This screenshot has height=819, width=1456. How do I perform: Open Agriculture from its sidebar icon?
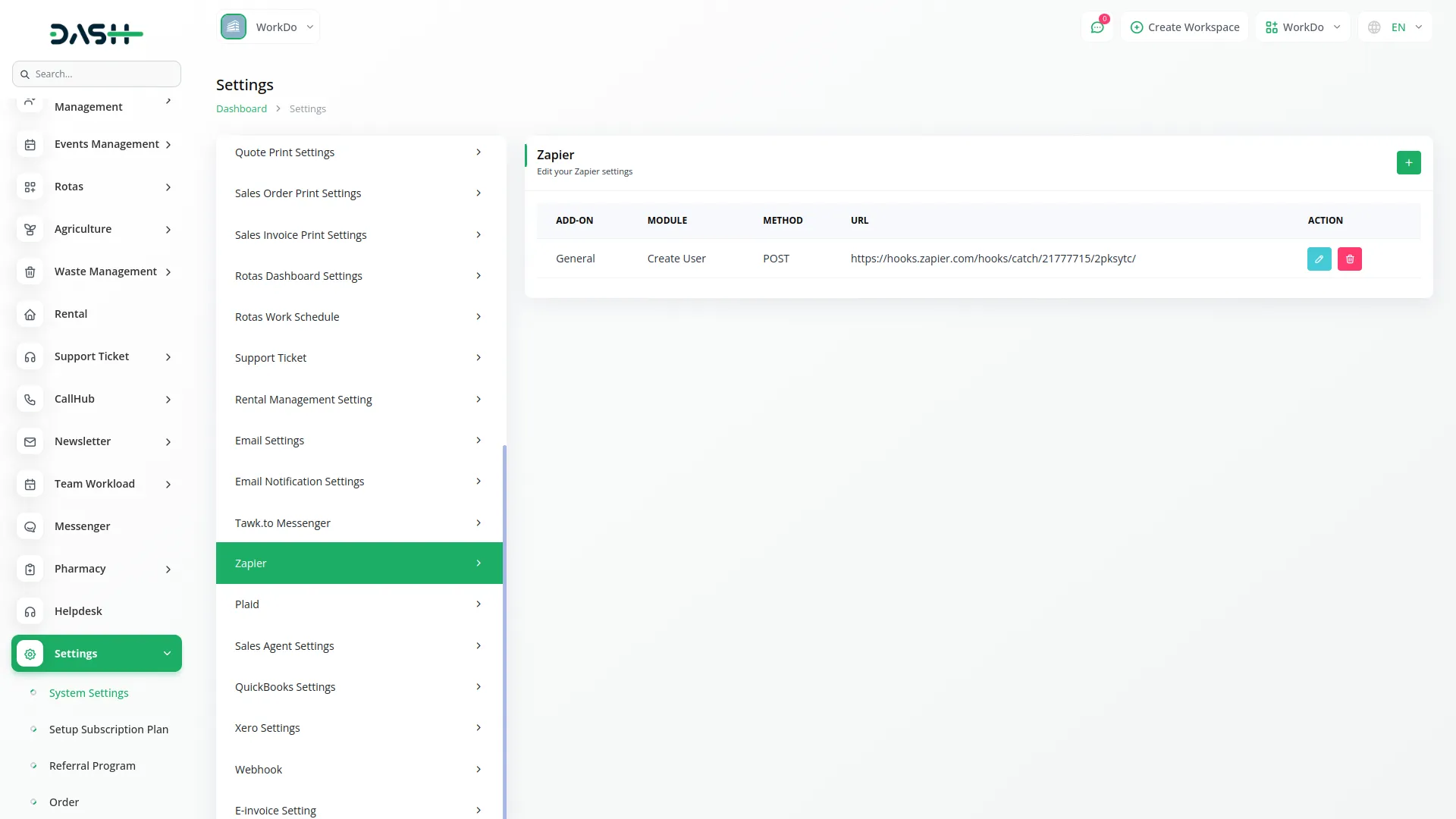30,229
